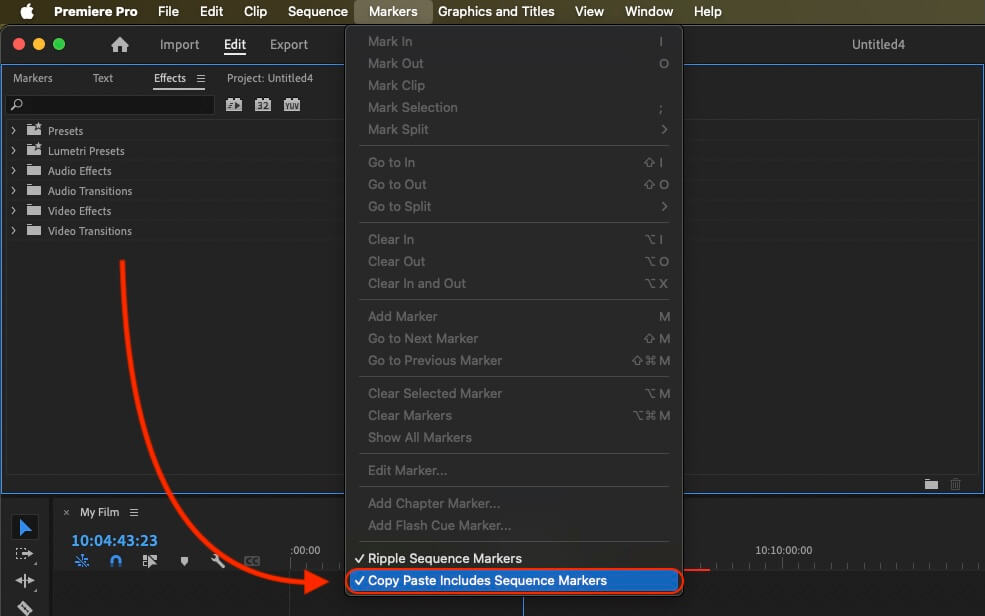Filter by Accelerated Effects icon
The height and width of the screenshot is (616, 985).
click(x=234, y=105)
